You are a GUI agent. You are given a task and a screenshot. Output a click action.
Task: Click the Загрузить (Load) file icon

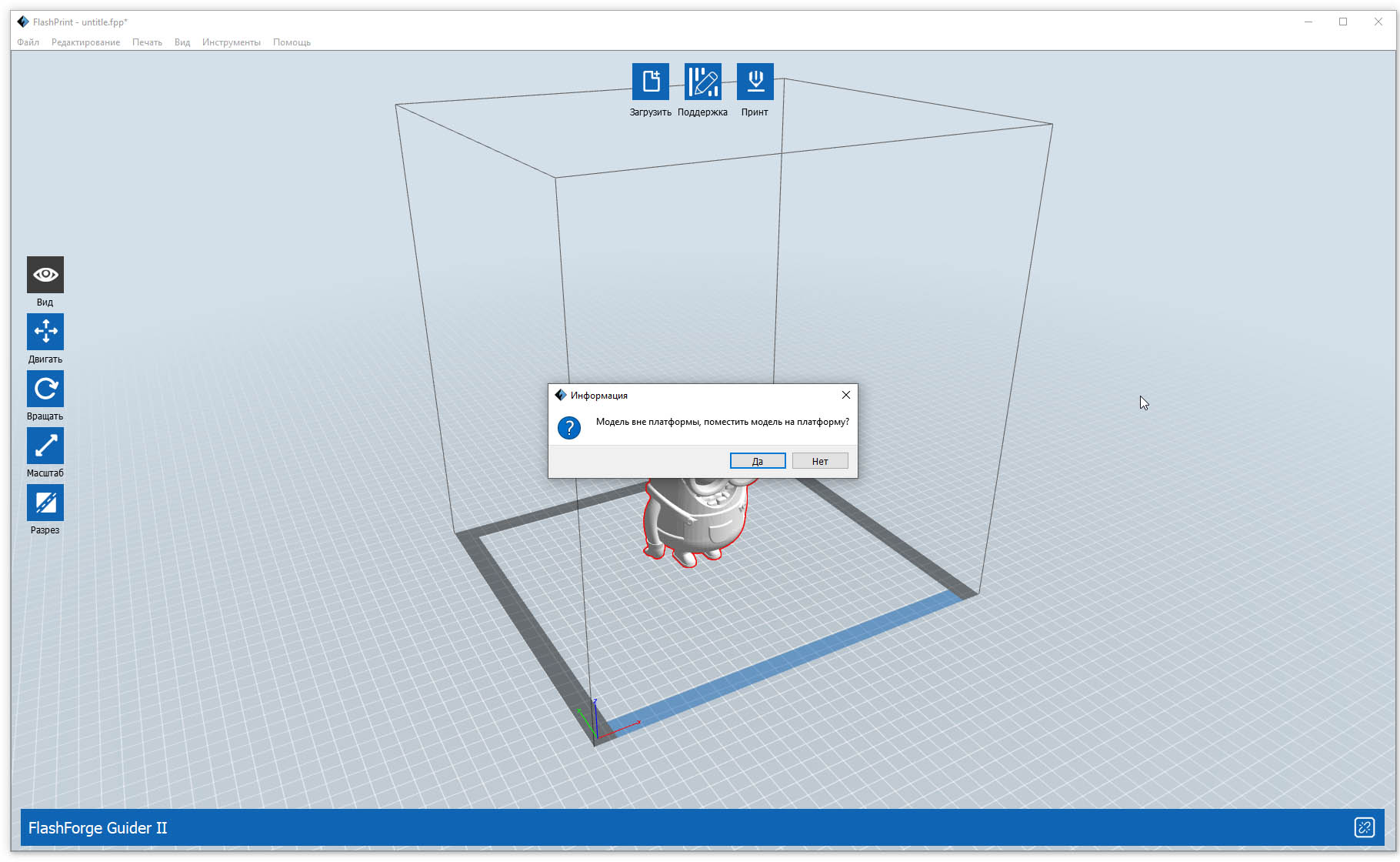tap(651, 82)
